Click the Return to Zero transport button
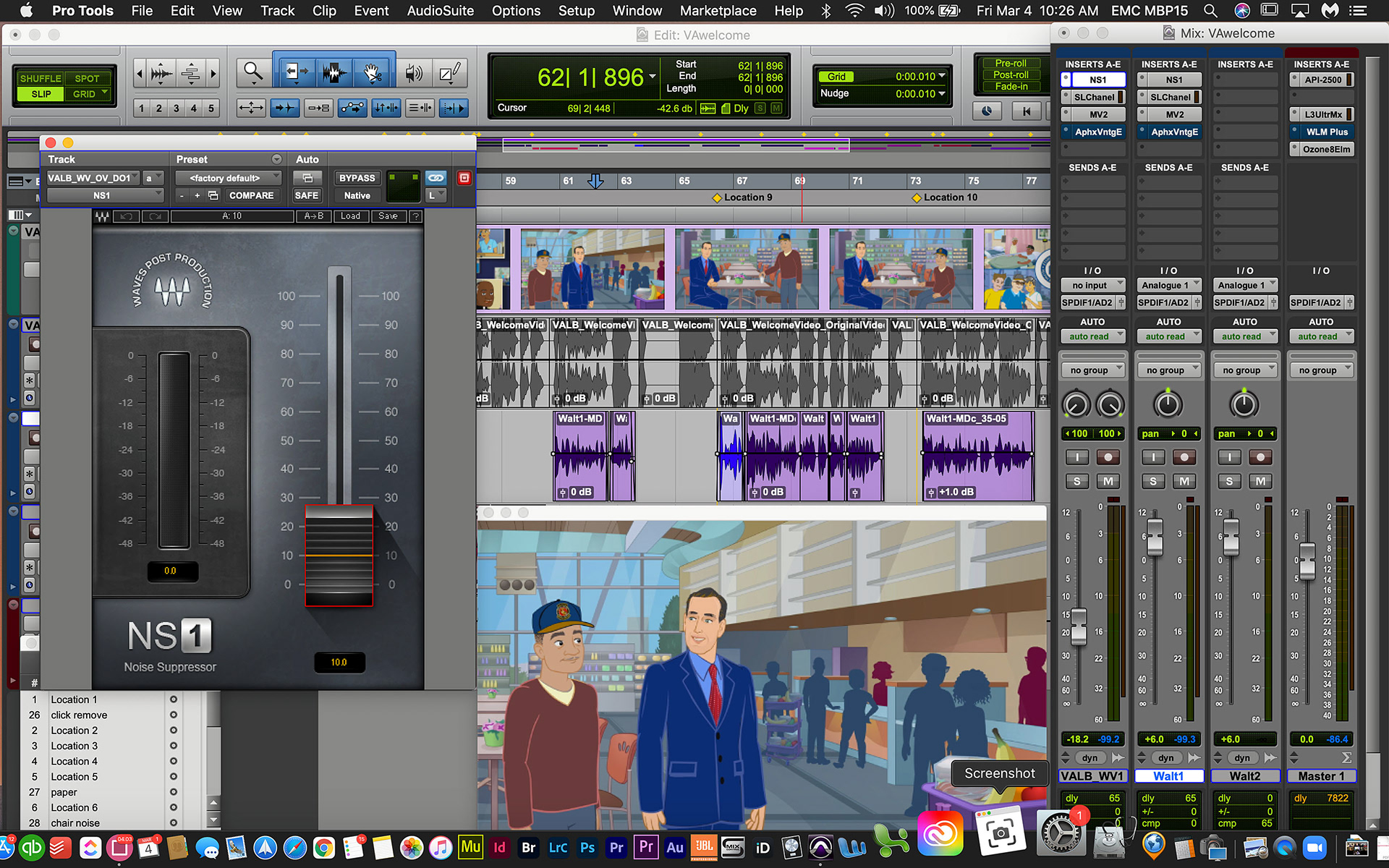 click(x=1025, y=111)
